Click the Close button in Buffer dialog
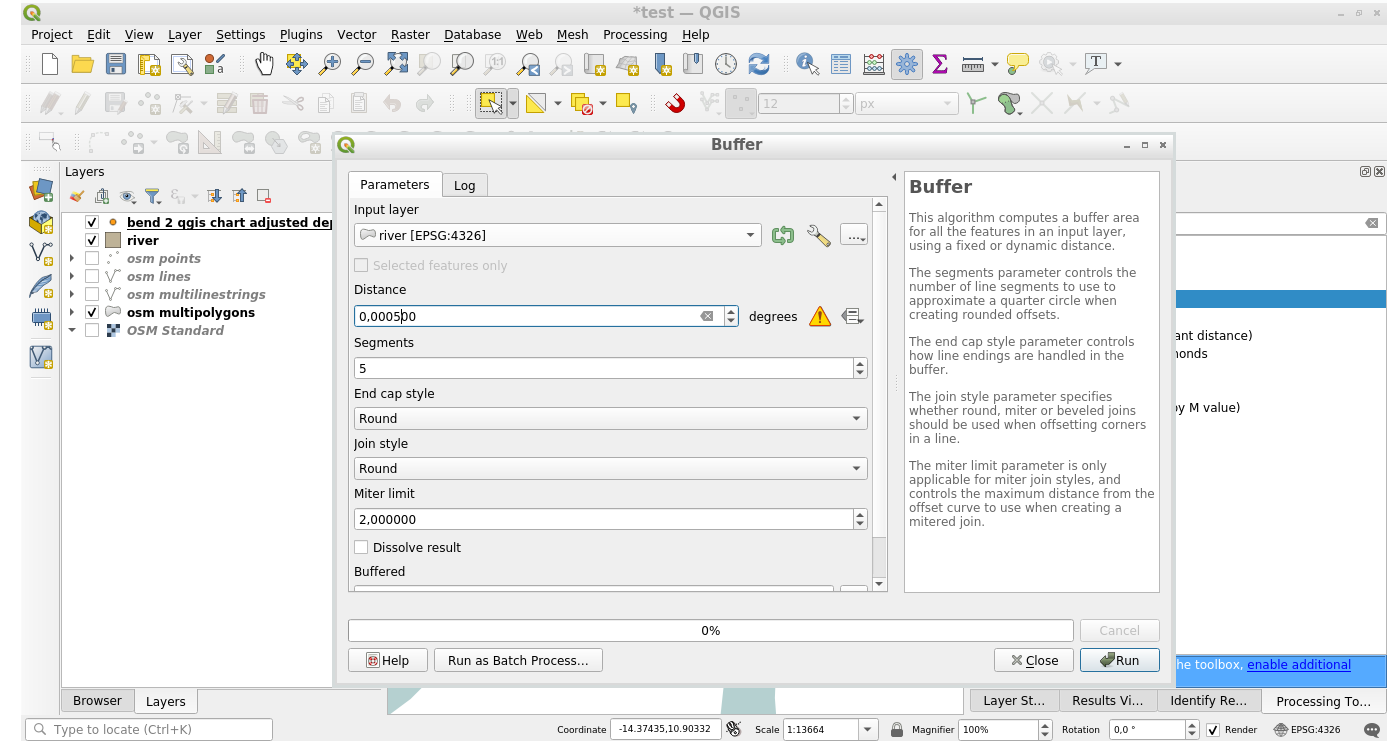Screen dimensions: 1387x741 point(1034,660)
